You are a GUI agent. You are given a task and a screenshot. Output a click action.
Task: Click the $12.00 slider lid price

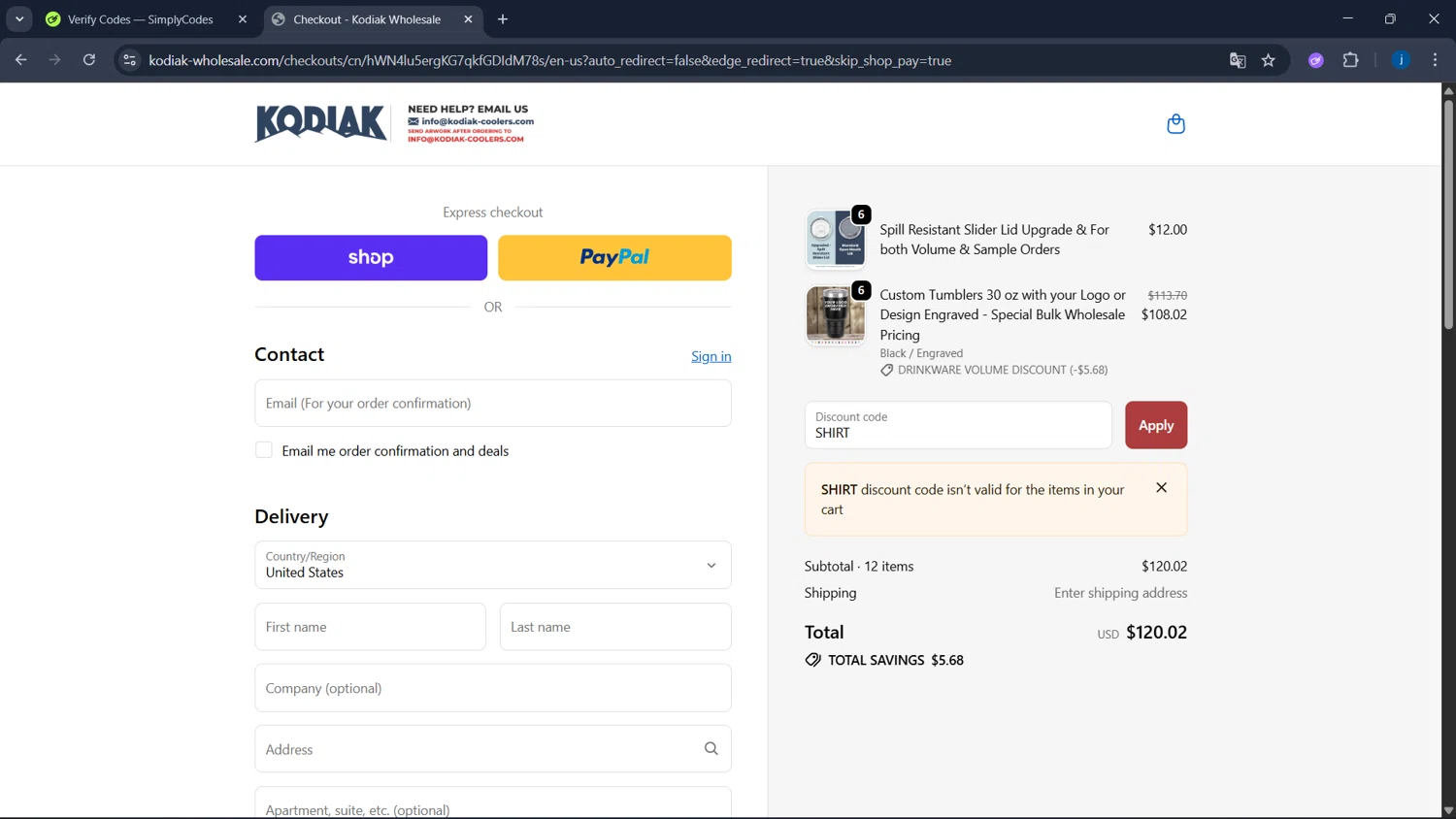1168,230
